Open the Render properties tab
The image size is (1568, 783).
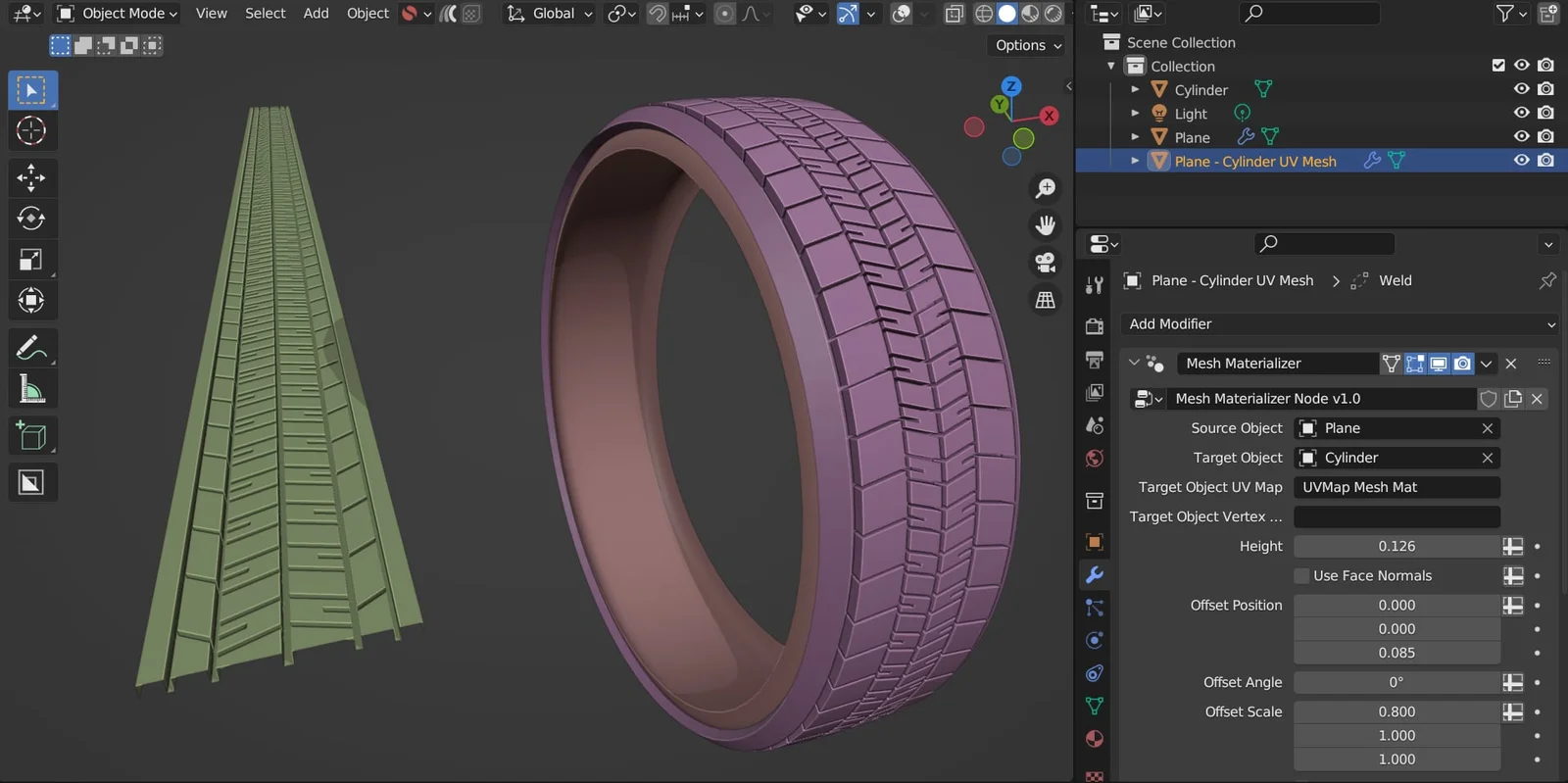point(1095,326)
